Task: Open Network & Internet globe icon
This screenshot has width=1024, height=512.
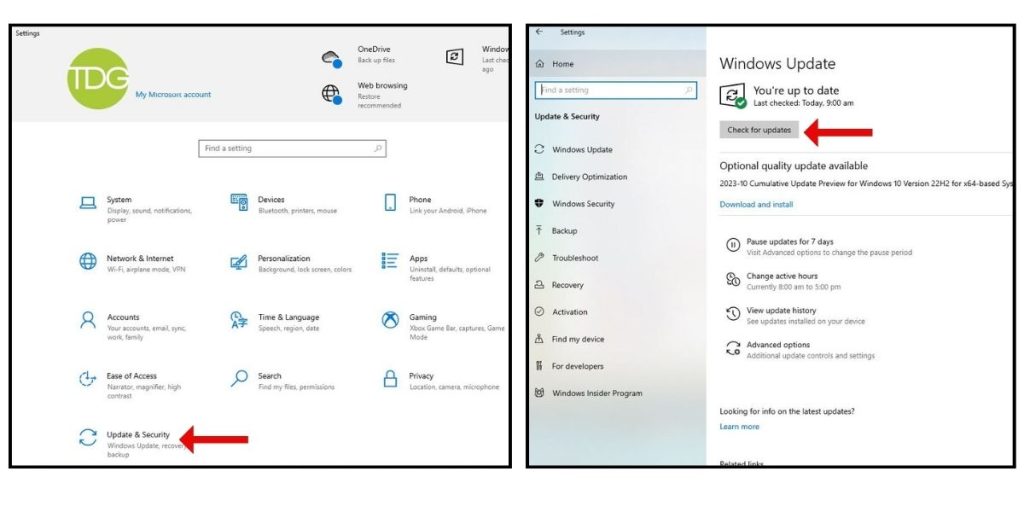Action: pyautogui.click(x=88, y=261)
